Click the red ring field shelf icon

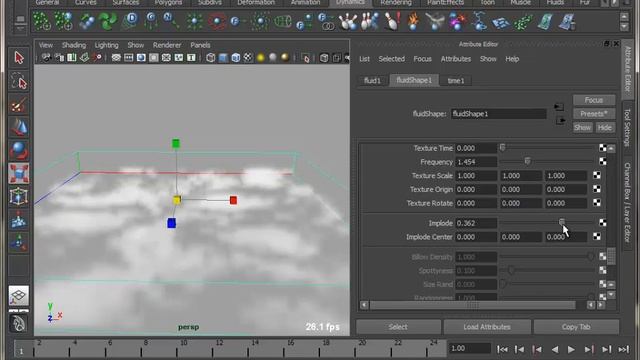tap(217, 21)
